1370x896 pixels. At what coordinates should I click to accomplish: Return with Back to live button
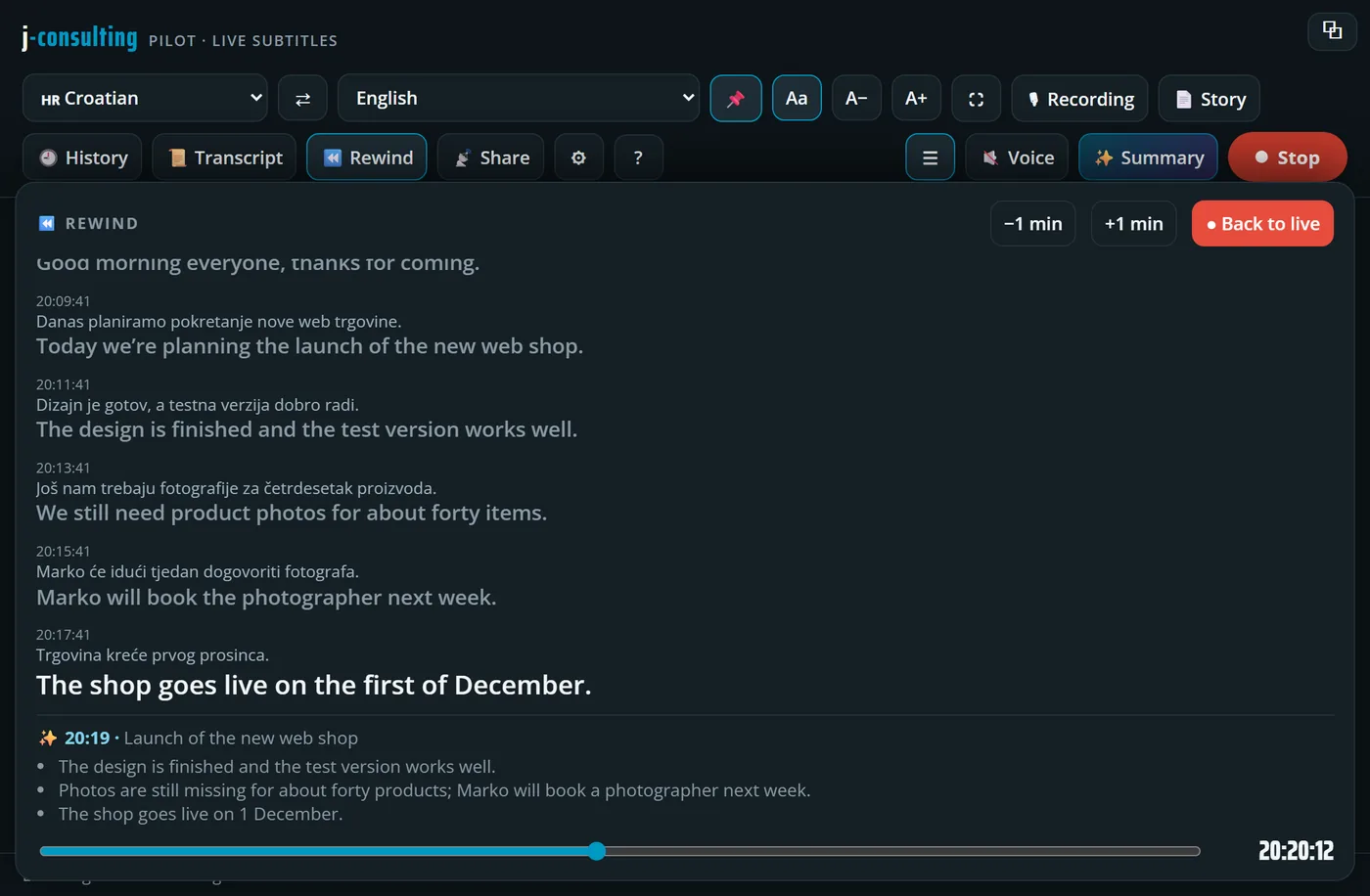coord(1262,223)
